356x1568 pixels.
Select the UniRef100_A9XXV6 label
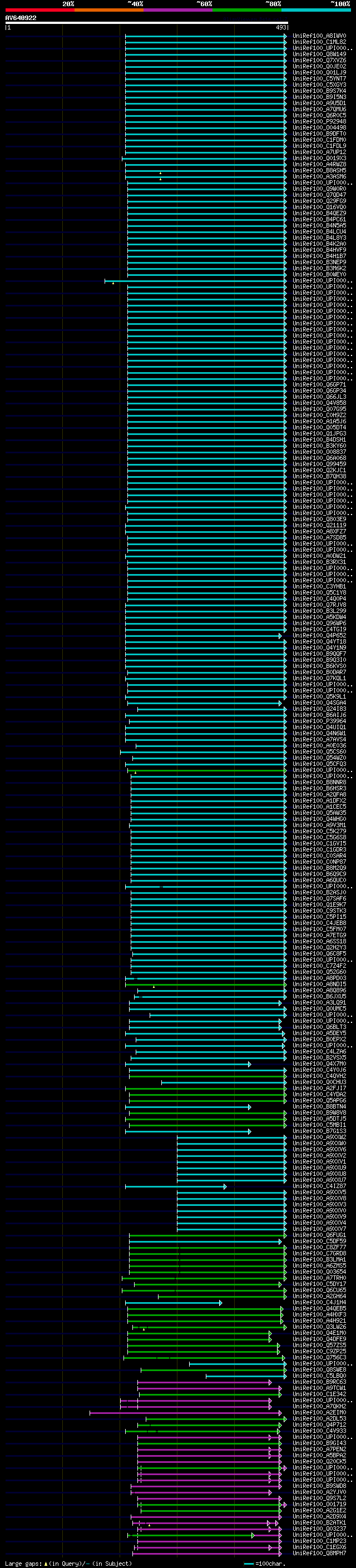[x=319, y=1149]
